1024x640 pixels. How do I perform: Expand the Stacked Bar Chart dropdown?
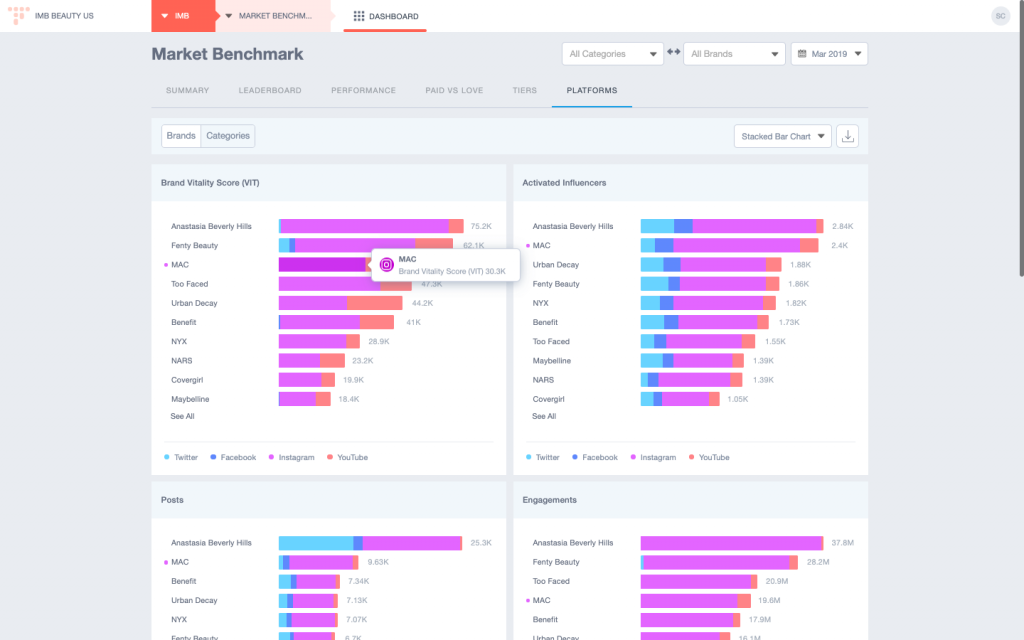click(x=782, y=136)
